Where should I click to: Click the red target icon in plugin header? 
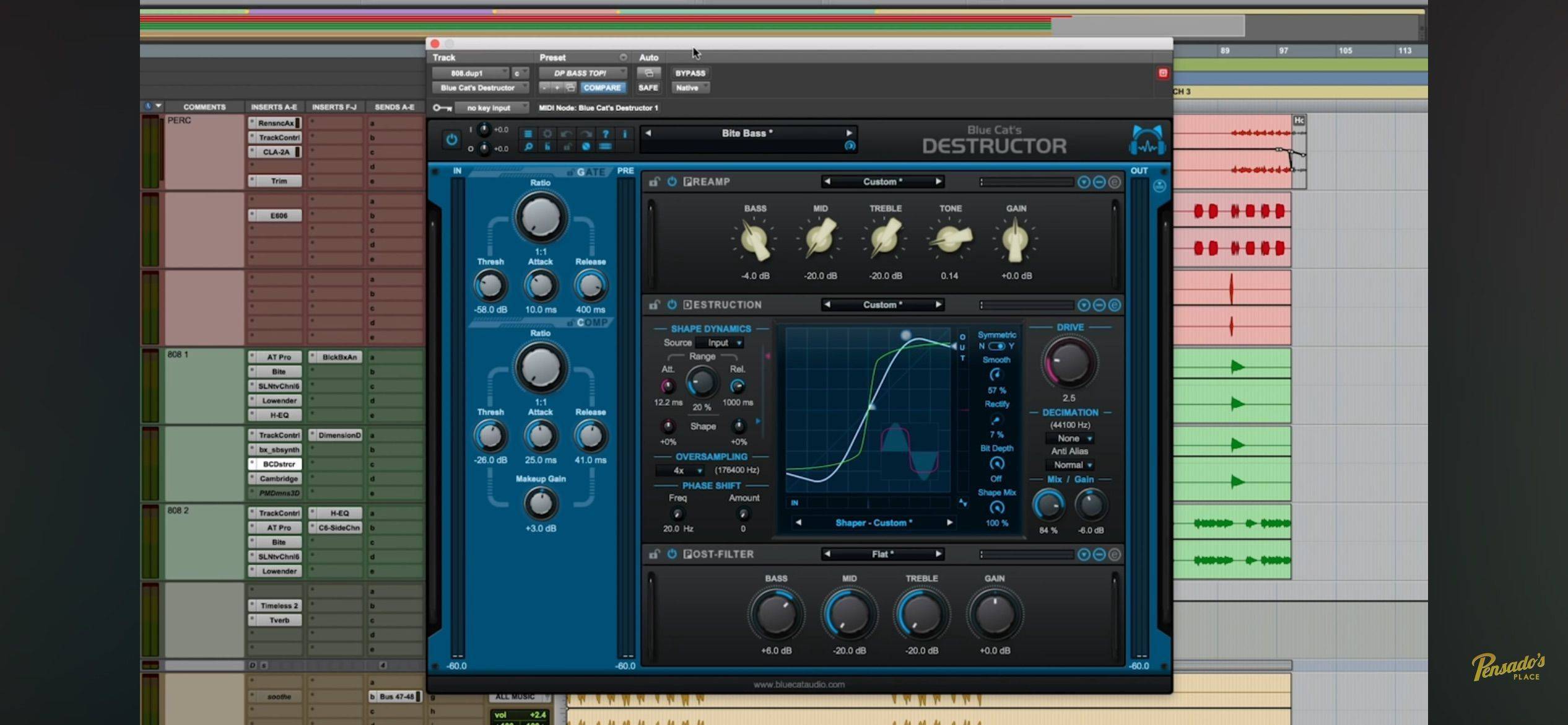click(1162, 73)
